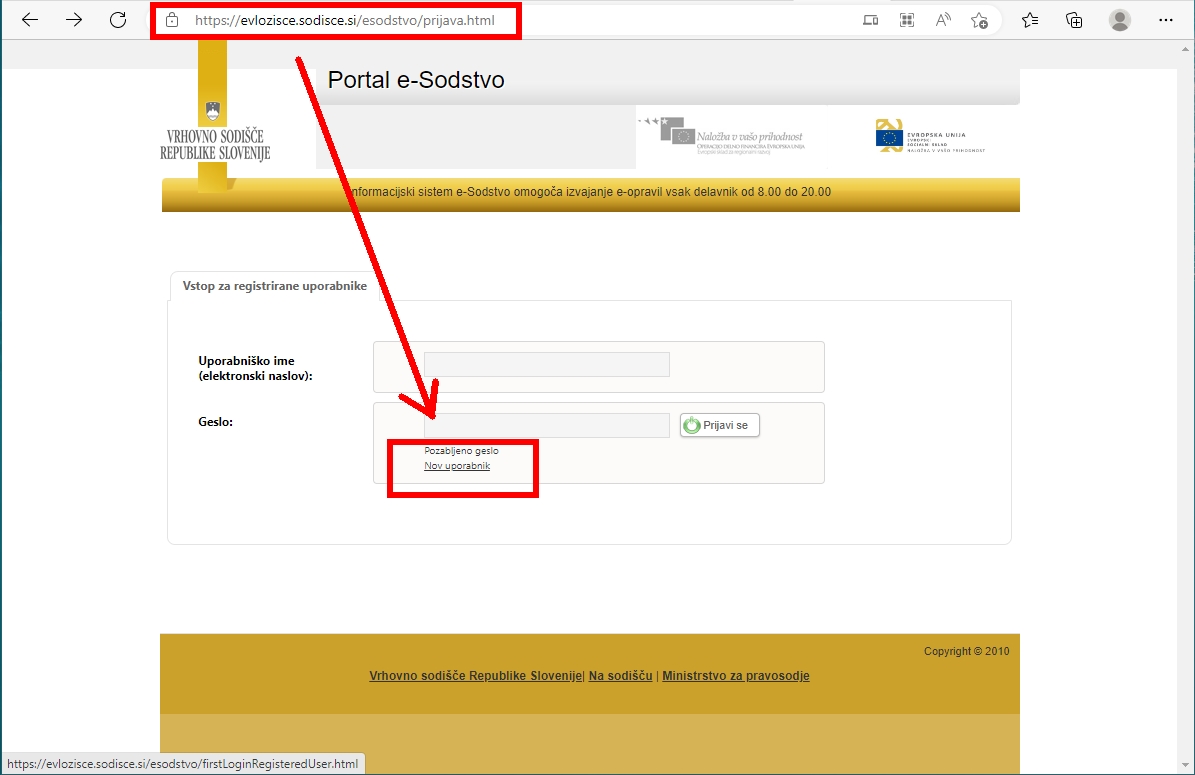Click the Geslo password input field
This screenshot has height=775, width=1195.
pos(547,425)
